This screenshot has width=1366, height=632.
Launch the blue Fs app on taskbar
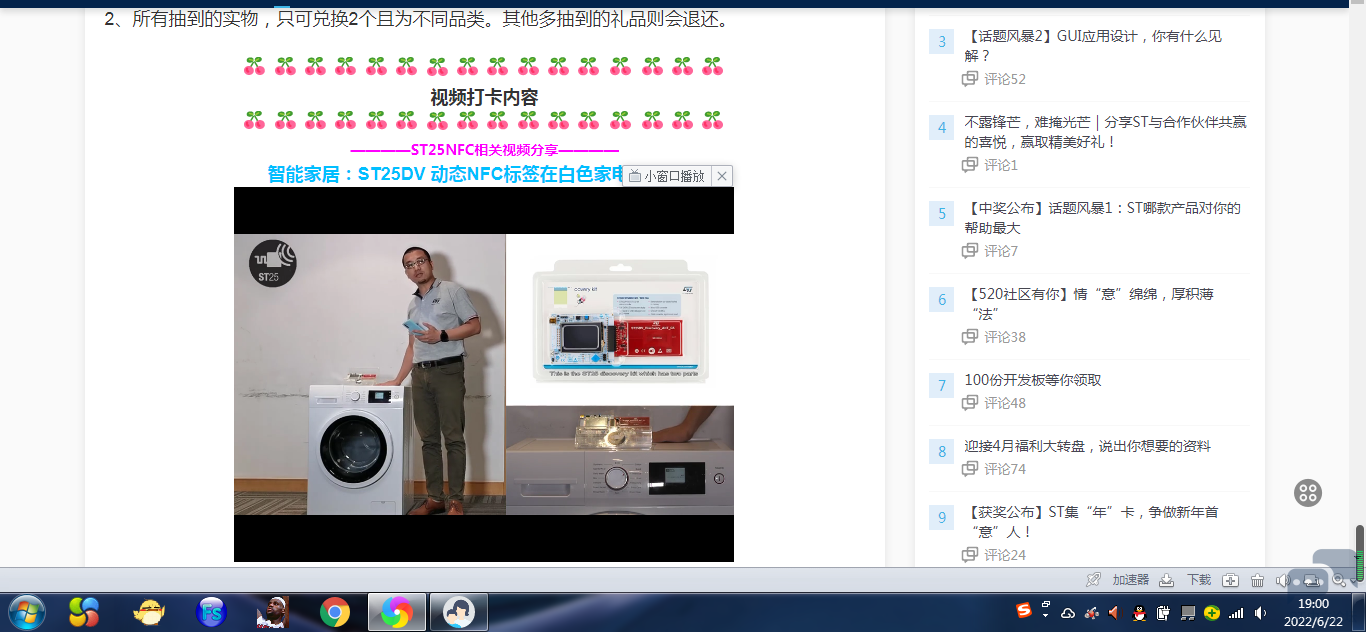click(211, 611)
